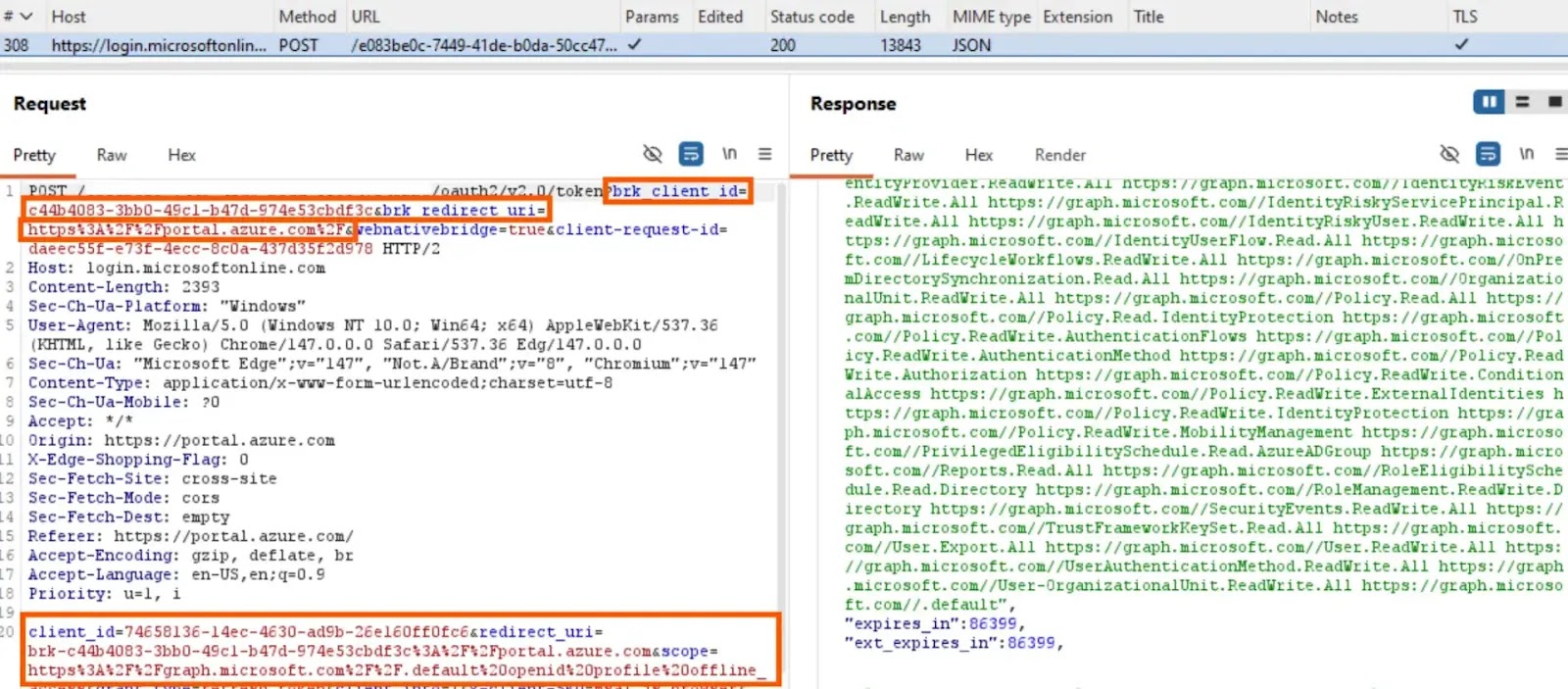Sort history by Edited column

coord(720,17)
